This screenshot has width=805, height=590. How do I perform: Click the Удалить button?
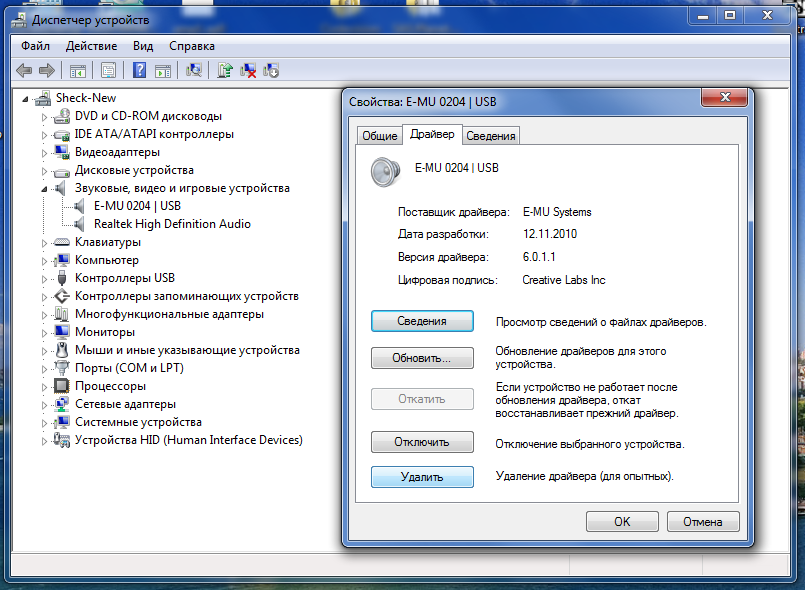(x=422, y=477)
